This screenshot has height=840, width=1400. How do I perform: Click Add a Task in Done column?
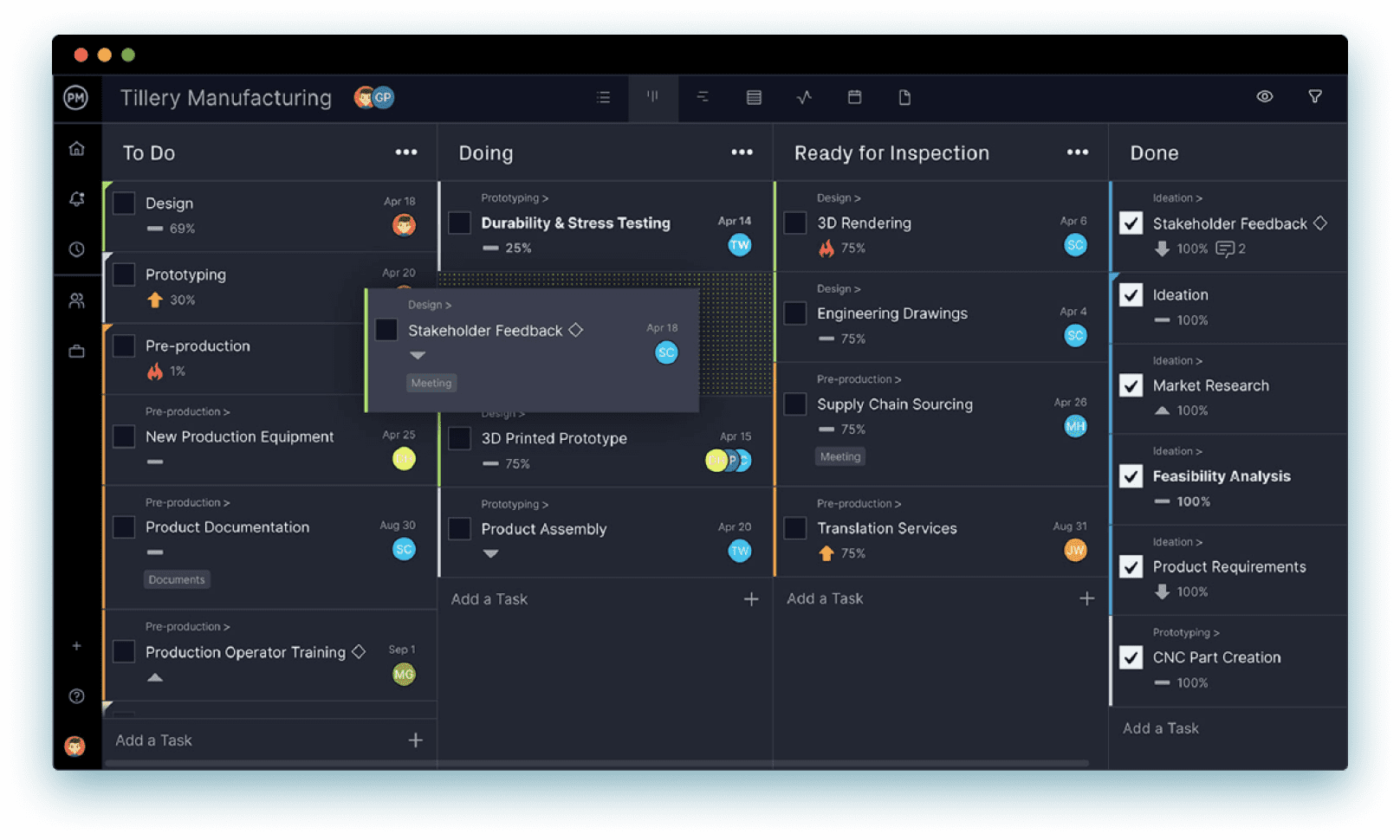(1160, 728)
